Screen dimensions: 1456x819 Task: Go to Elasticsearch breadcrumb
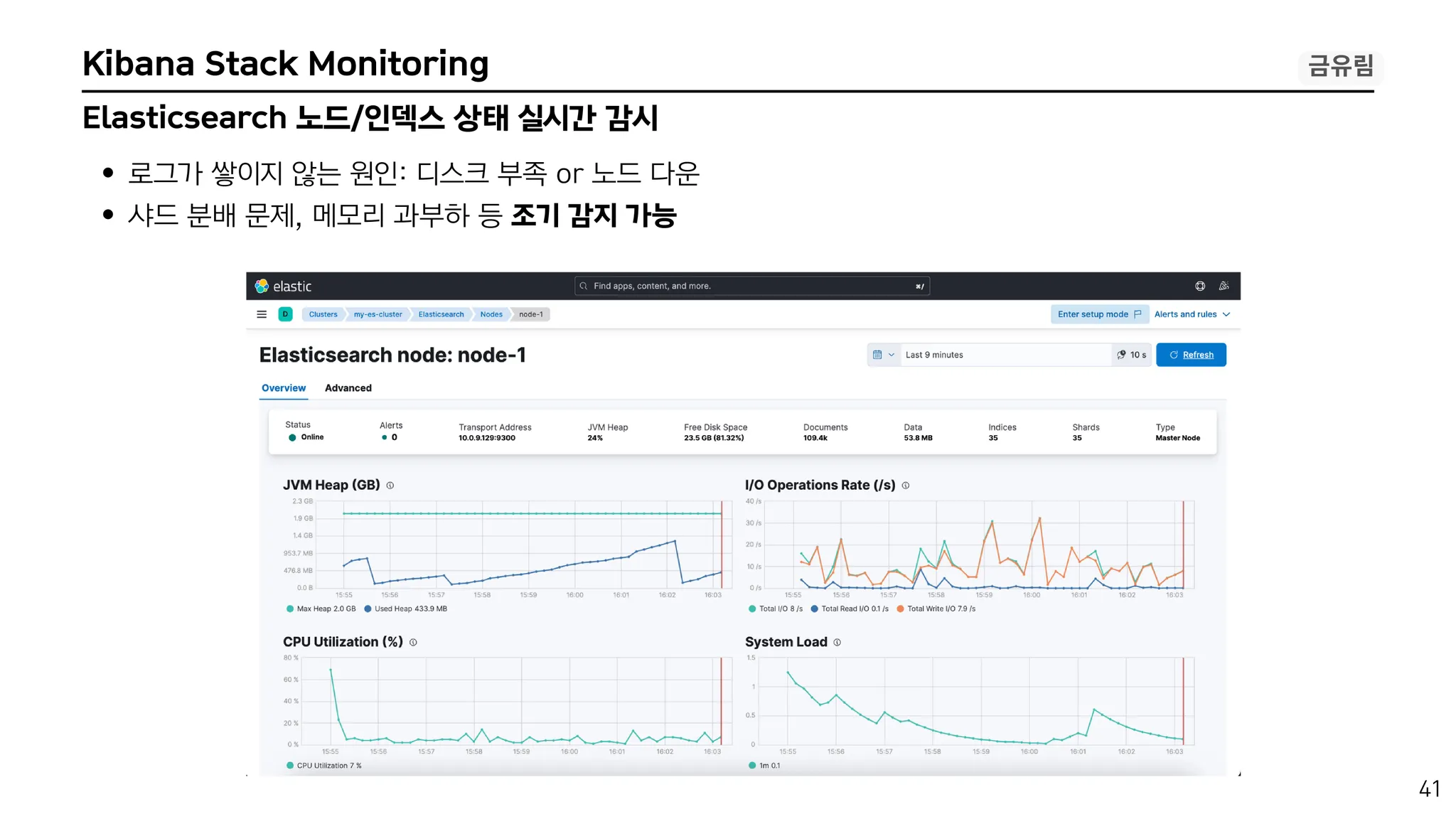coord(441,314)
